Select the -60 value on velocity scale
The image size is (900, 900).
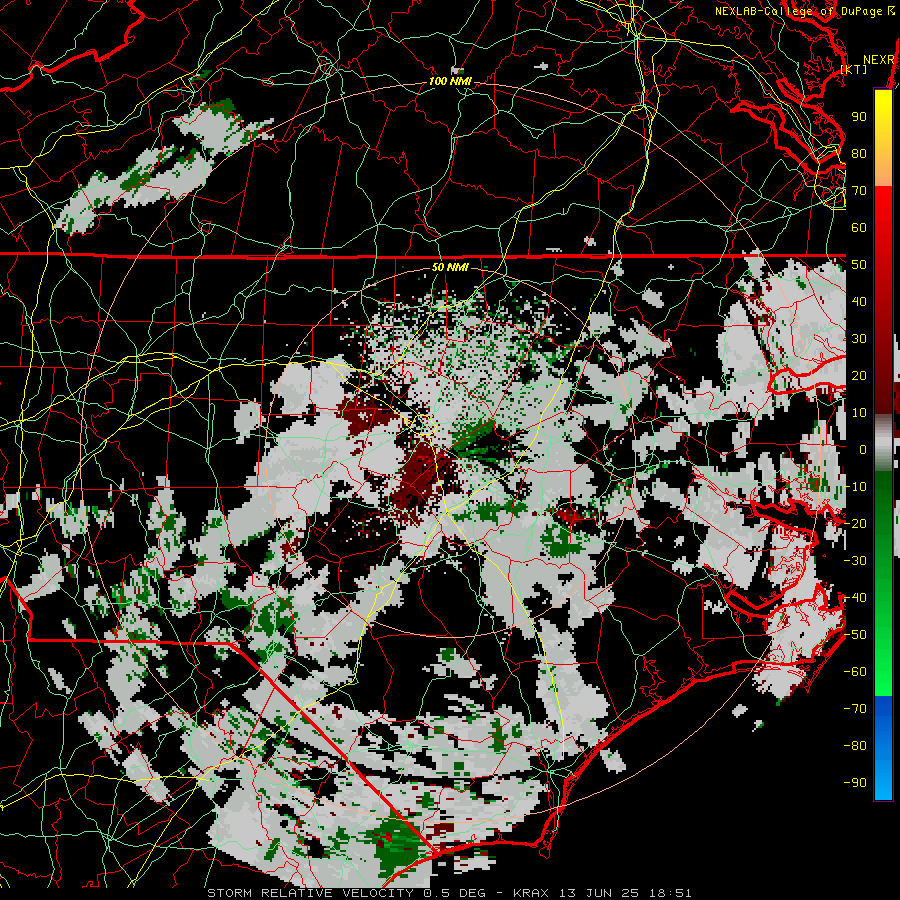(855, 672)
